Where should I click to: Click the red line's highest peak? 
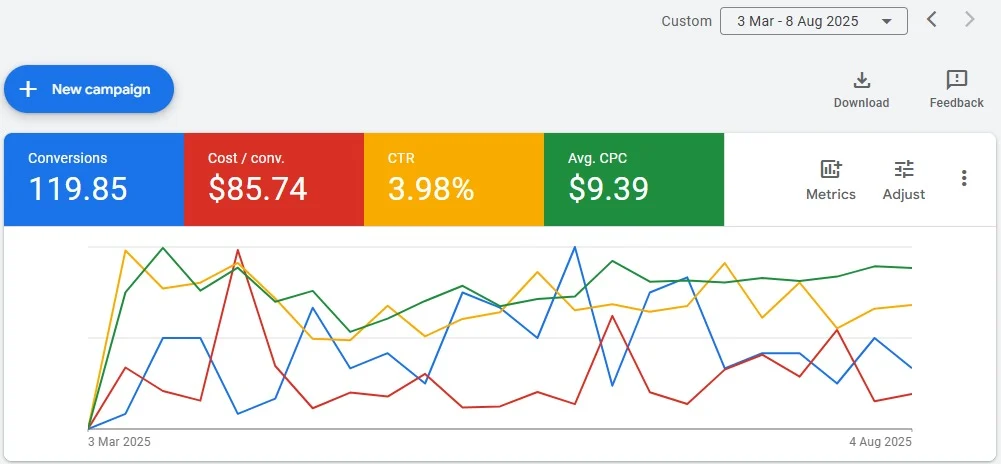tap(238, 250)
